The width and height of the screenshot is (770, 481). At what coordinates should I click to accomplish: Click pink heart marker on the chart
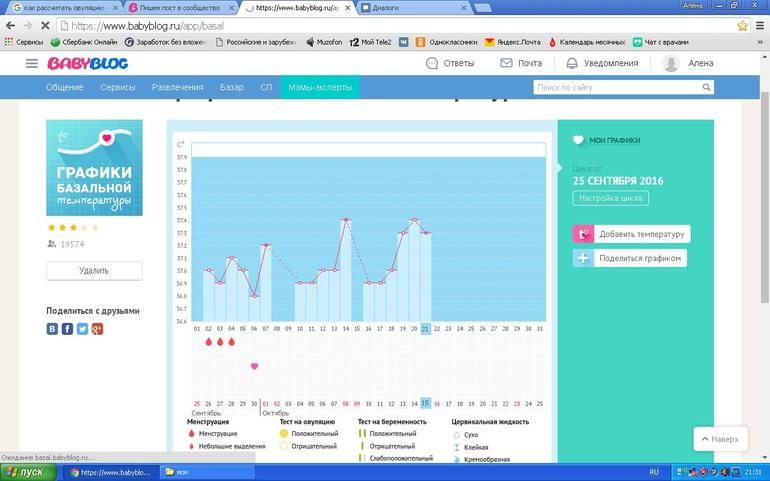(x=254, y=366)
